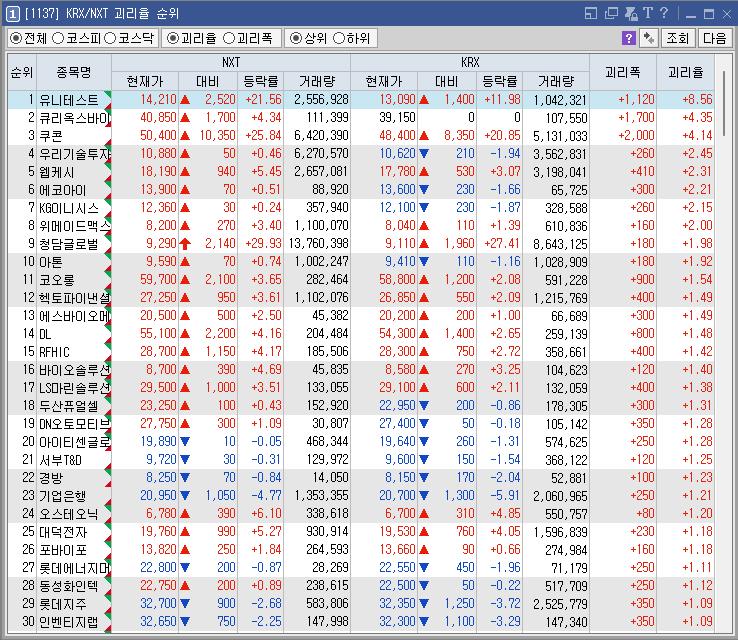This screenshot has height=640, width=738.
Task: Click the 두산퓨얼셀 stock name
Action: tap(69, 406)
